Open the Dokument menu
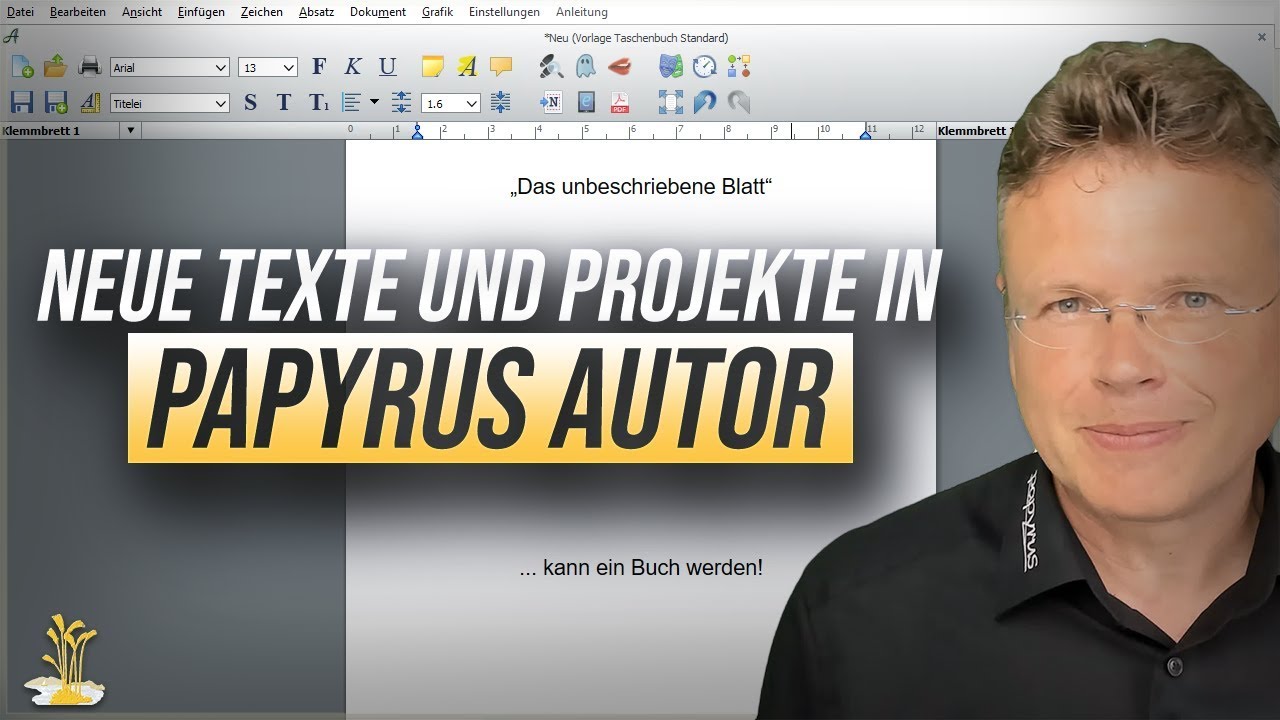Image resolution: width=1280 pixels, height=720 pixels. 378,12
